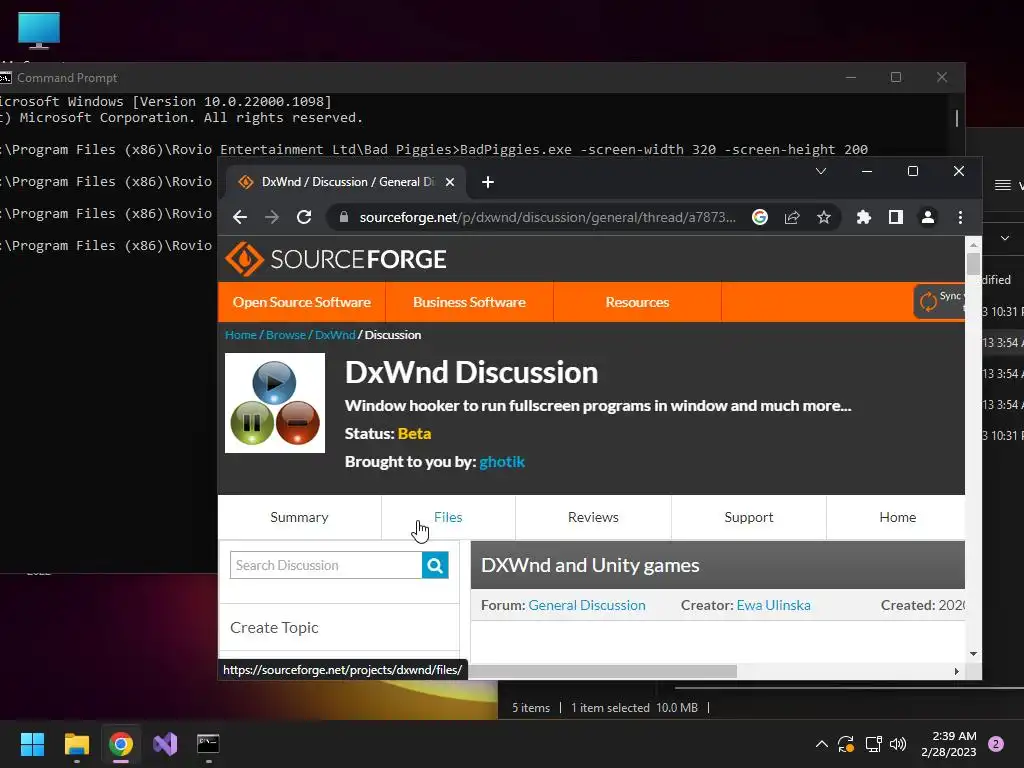Image resolution: width=1024 pixels, height=768 pixels.
Task: Click the Command Prompt taskbar icon
Action: pyautogui.click(x=208, y=744)
